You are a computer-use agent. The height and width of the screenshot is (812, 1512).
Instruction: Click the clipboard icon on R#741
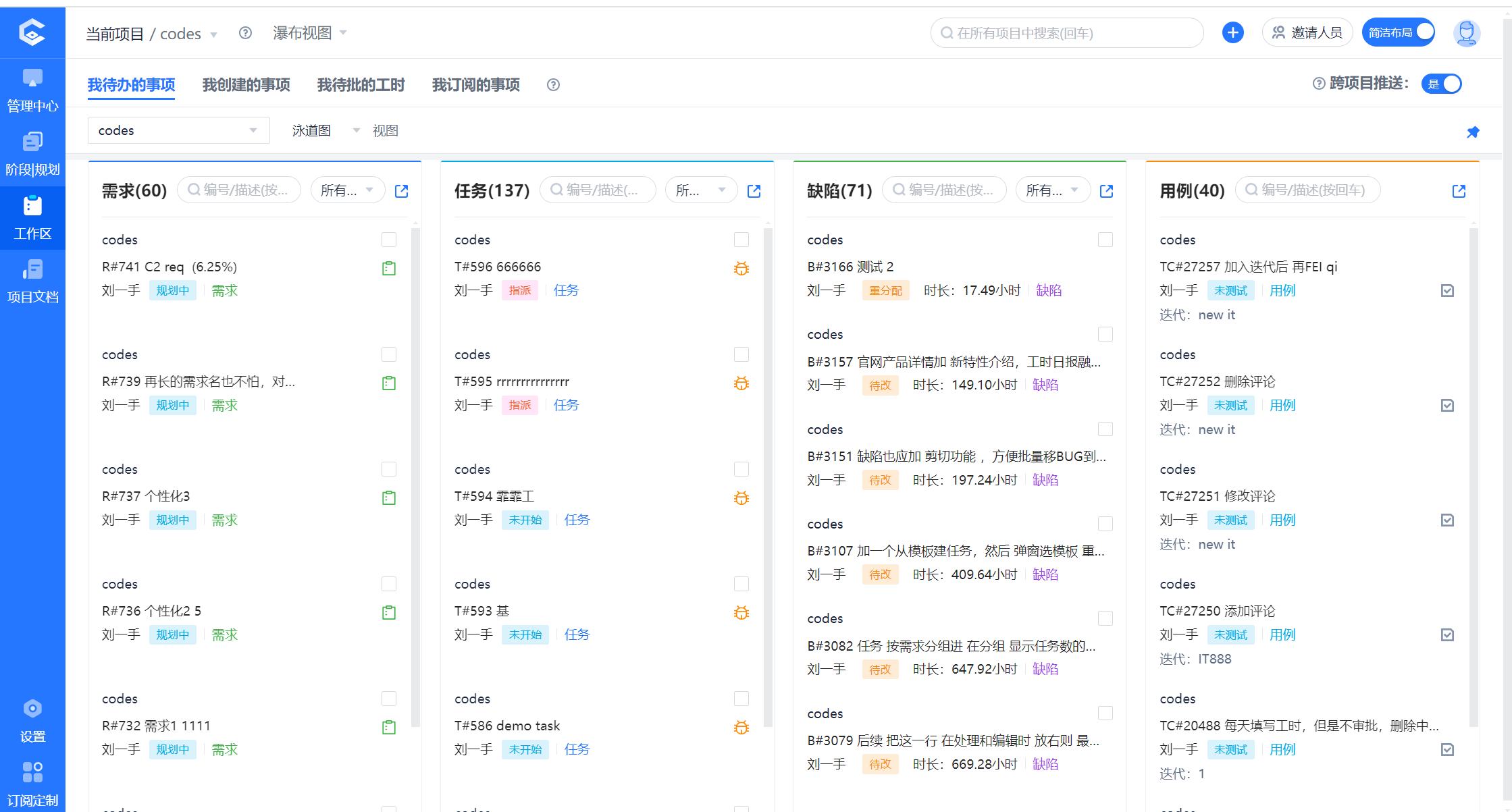(389, 269)
